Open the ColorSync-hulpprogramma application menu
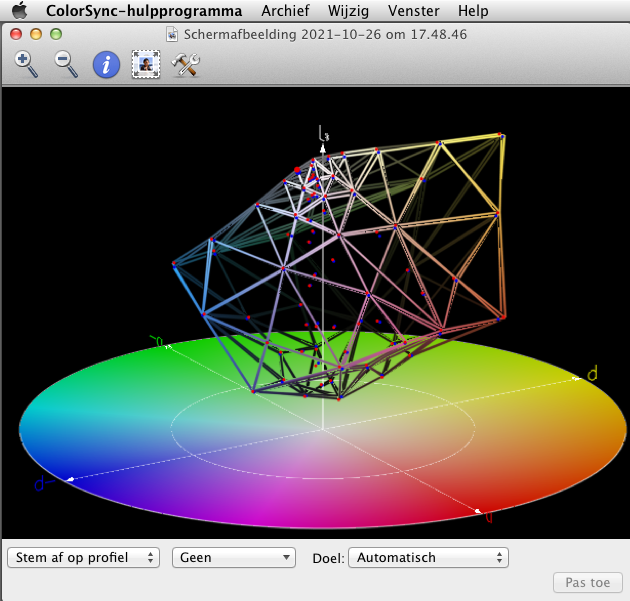The height and width of the screenshot is (601, 630). 144,11
